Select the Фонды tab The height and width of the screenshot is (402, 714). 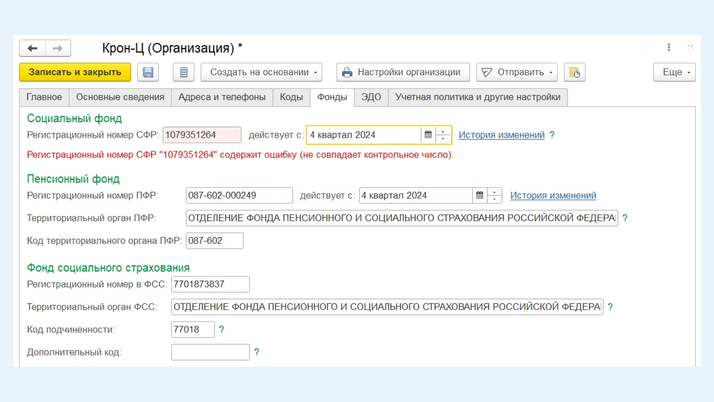pyautogui.click(x=332, y=97)
